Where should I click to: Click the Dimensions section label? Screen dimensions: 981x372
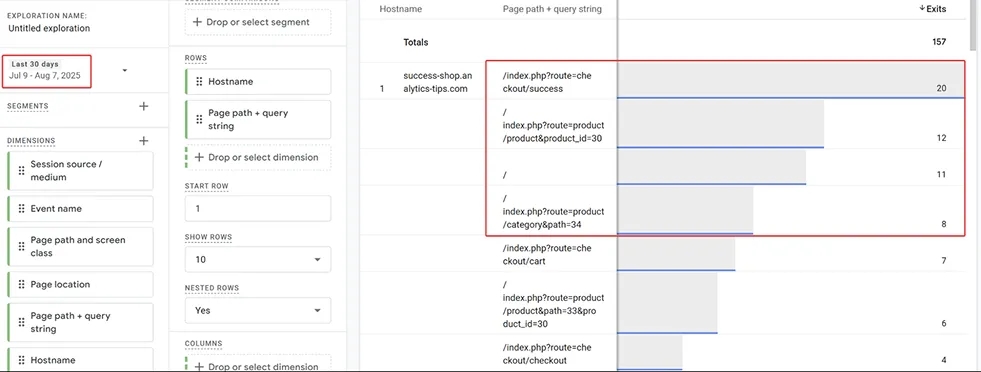[x=31, y=141]
